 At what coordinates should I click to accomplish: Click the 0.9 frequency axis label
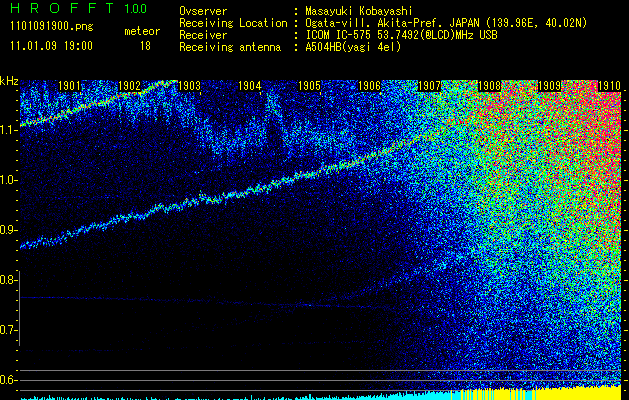coord(8,230)
